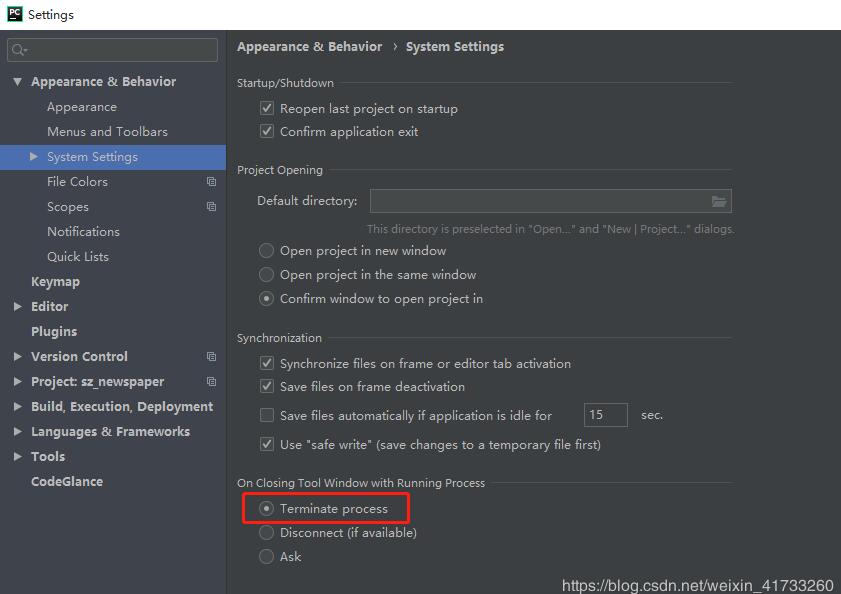Select Open project in new window
Screen dimensions: 841x594
click(267, 251)
